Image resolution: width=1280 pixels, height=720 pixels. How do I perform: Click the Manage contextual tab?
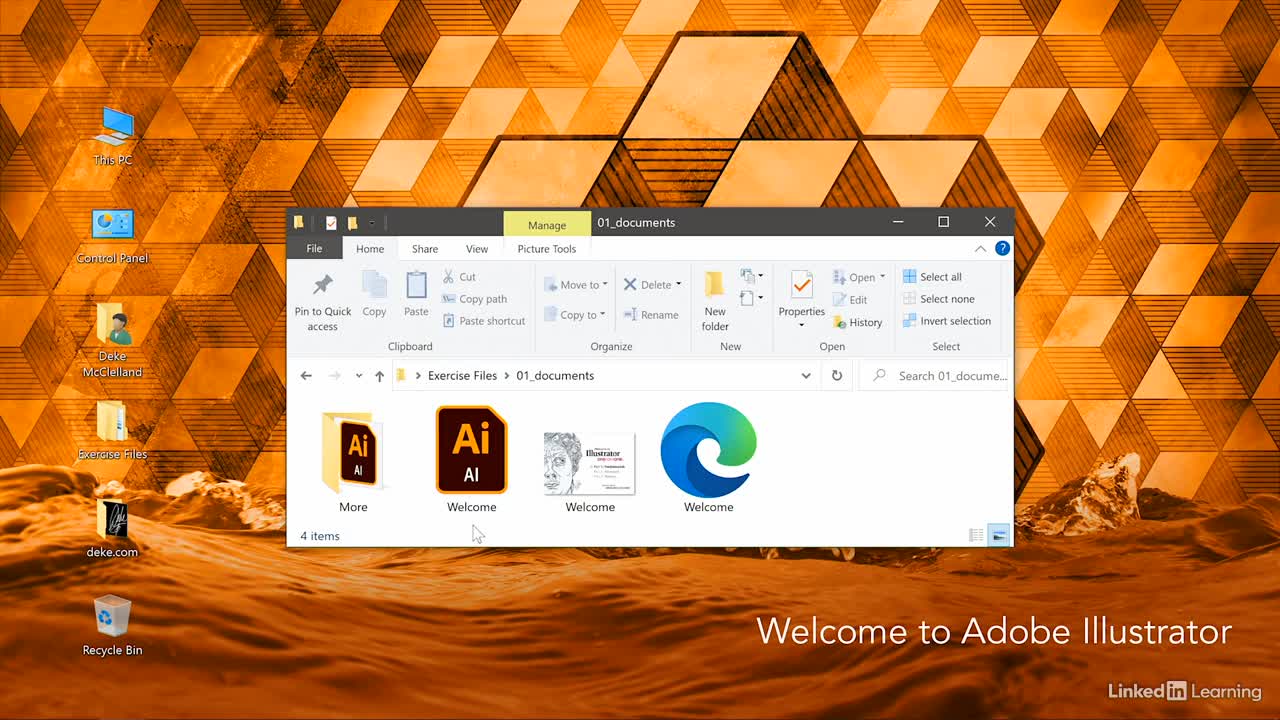point(547,225)
